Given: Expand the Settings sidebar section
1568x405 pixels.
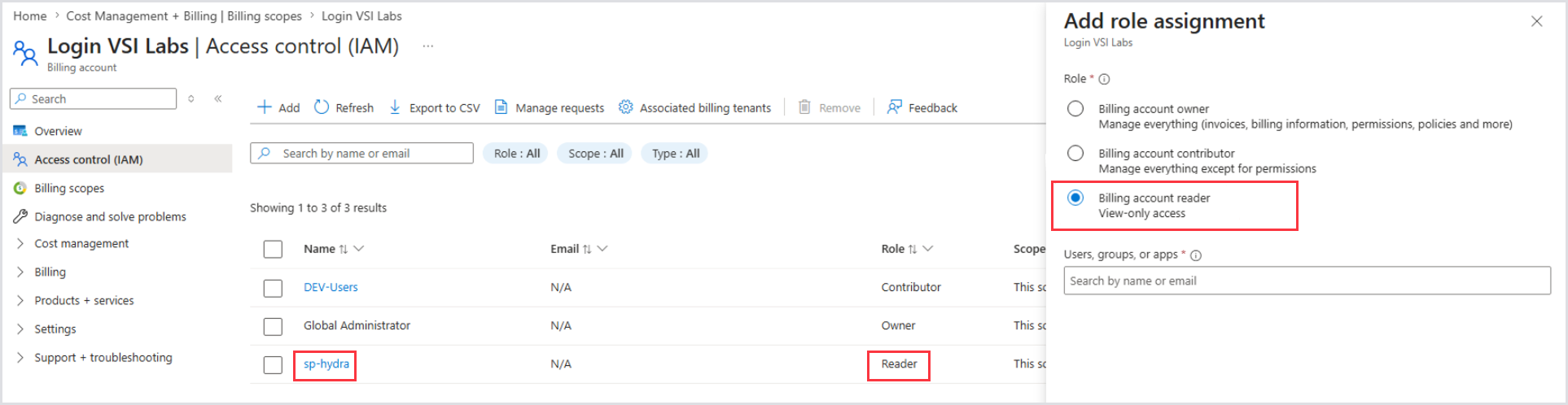Looking at the screenshot, I should (x=20, y=329).
